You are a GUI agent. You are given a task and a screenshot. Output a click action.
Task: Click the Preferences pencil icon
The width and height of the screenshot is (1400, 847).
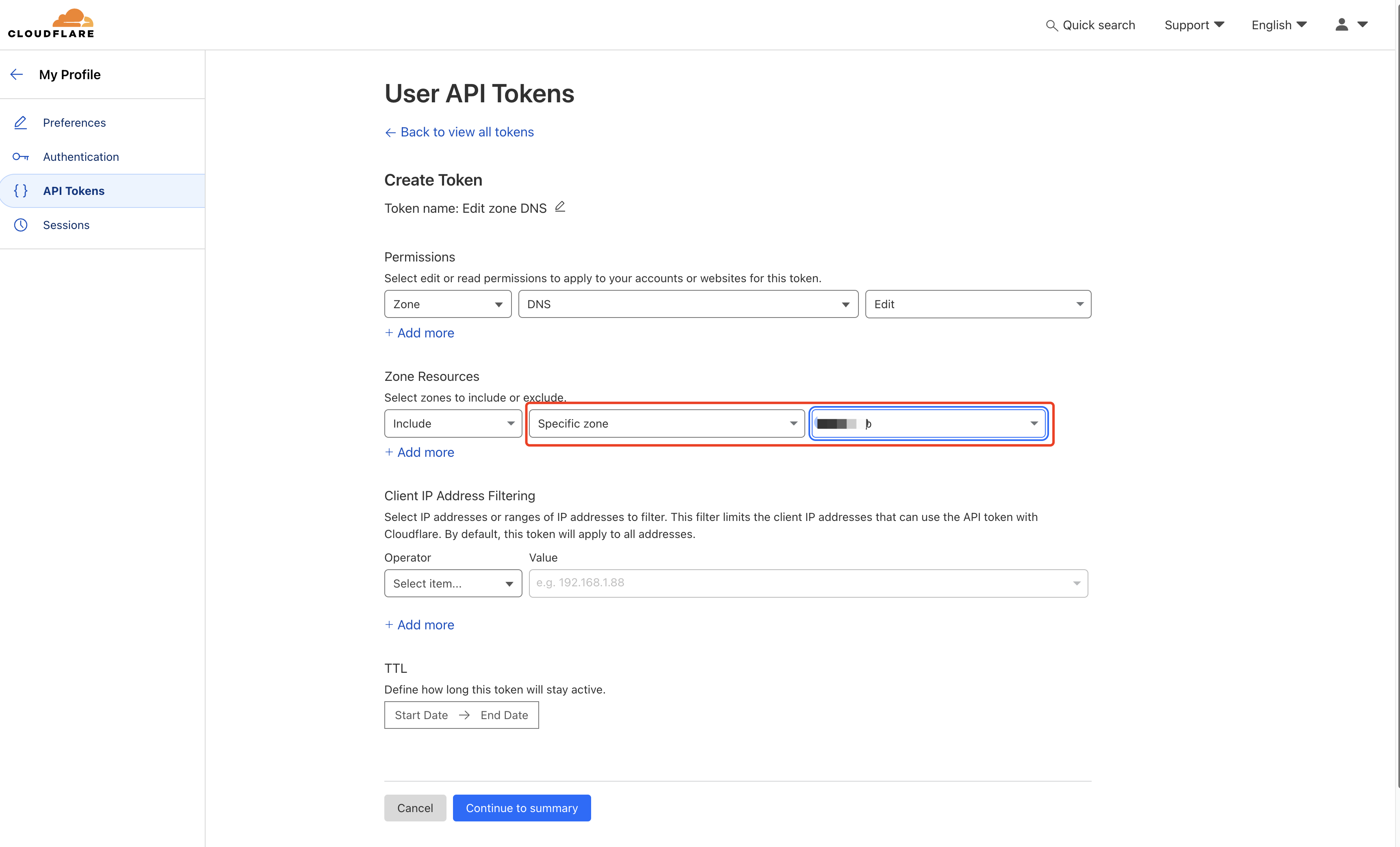point(20,123)
